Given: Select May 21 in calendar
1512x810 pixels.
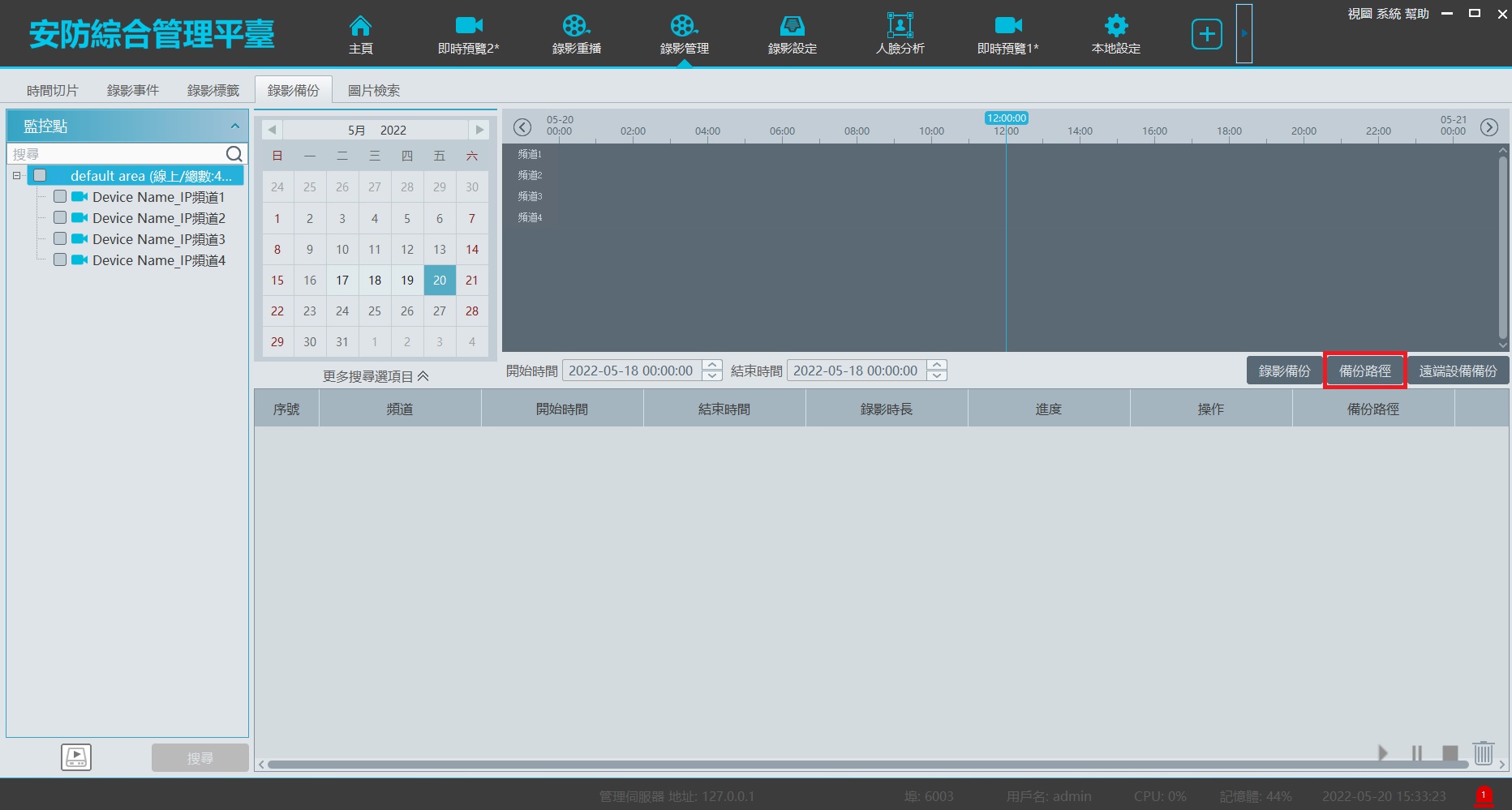Looking at the screenshot, I should 472,281.
